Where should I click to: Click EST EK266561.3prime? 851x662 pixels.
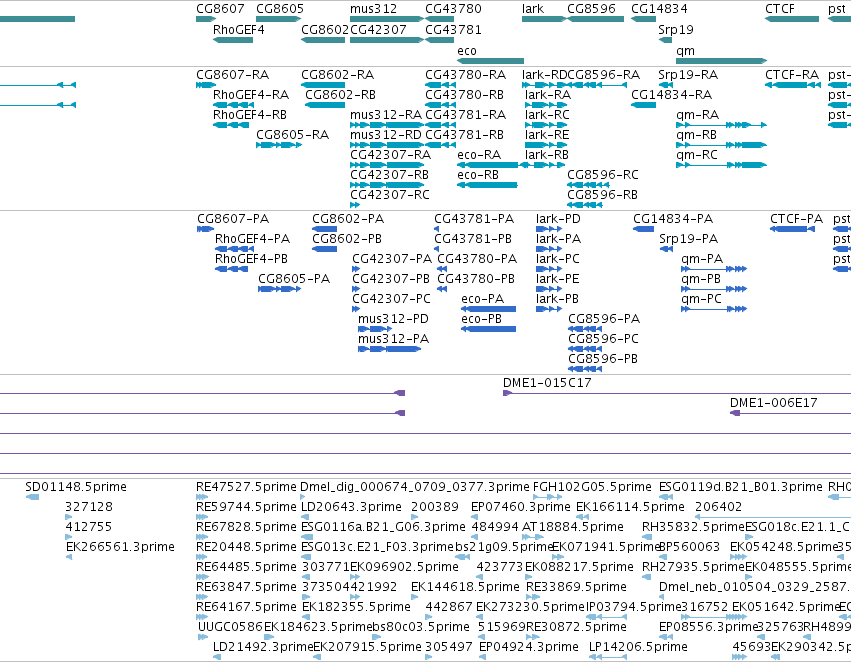pyautogui.click(x=69, y=557)
